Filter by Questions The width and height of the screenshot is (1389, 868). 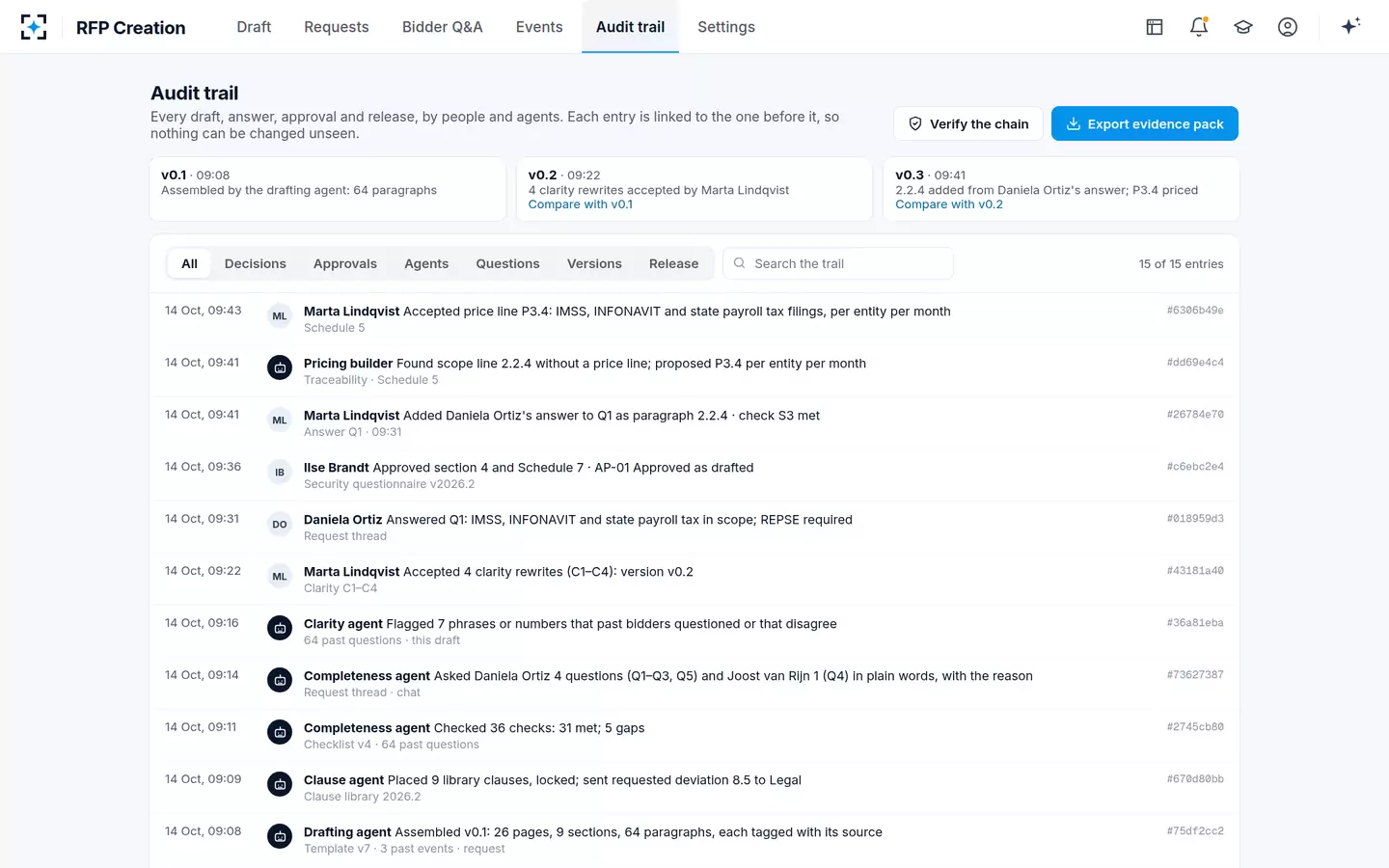click(507, 263)
